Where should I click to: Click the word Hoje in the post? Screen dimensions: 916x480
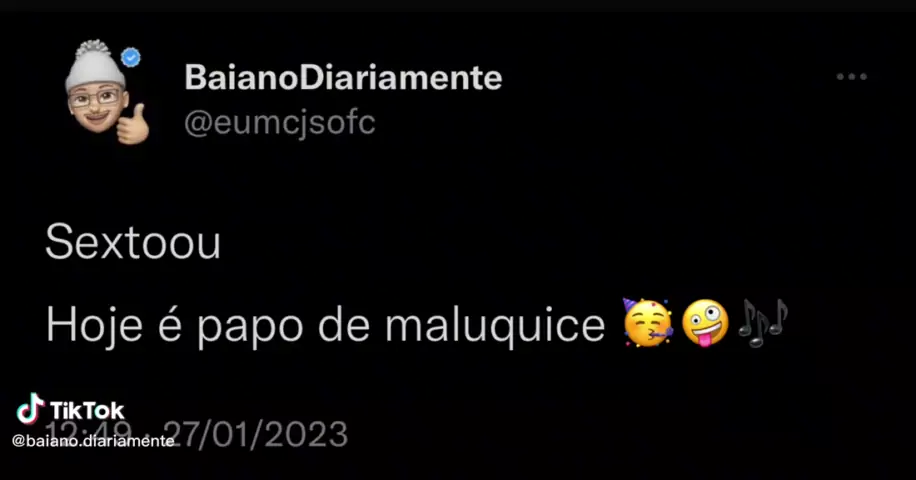pos(94,326)
